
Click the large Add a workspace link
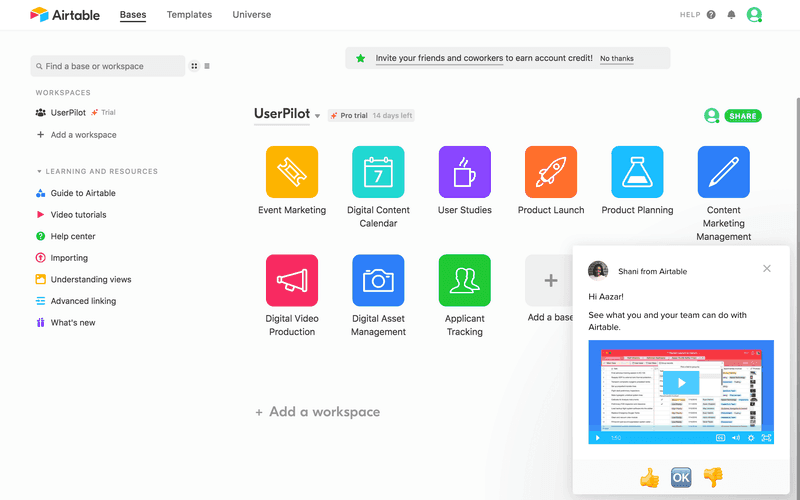[317, 412]
